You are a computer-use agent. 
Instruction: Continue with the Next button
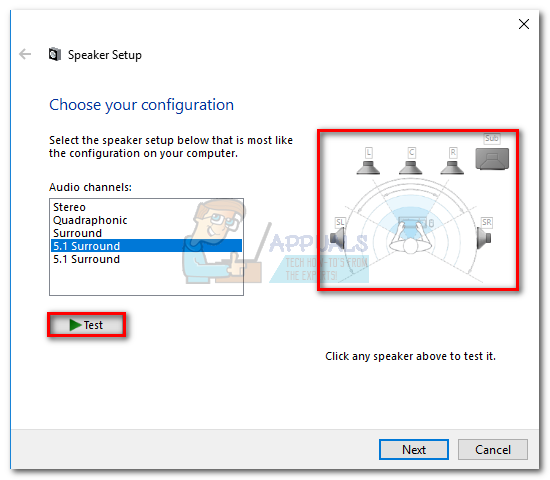tap(414, 449)
